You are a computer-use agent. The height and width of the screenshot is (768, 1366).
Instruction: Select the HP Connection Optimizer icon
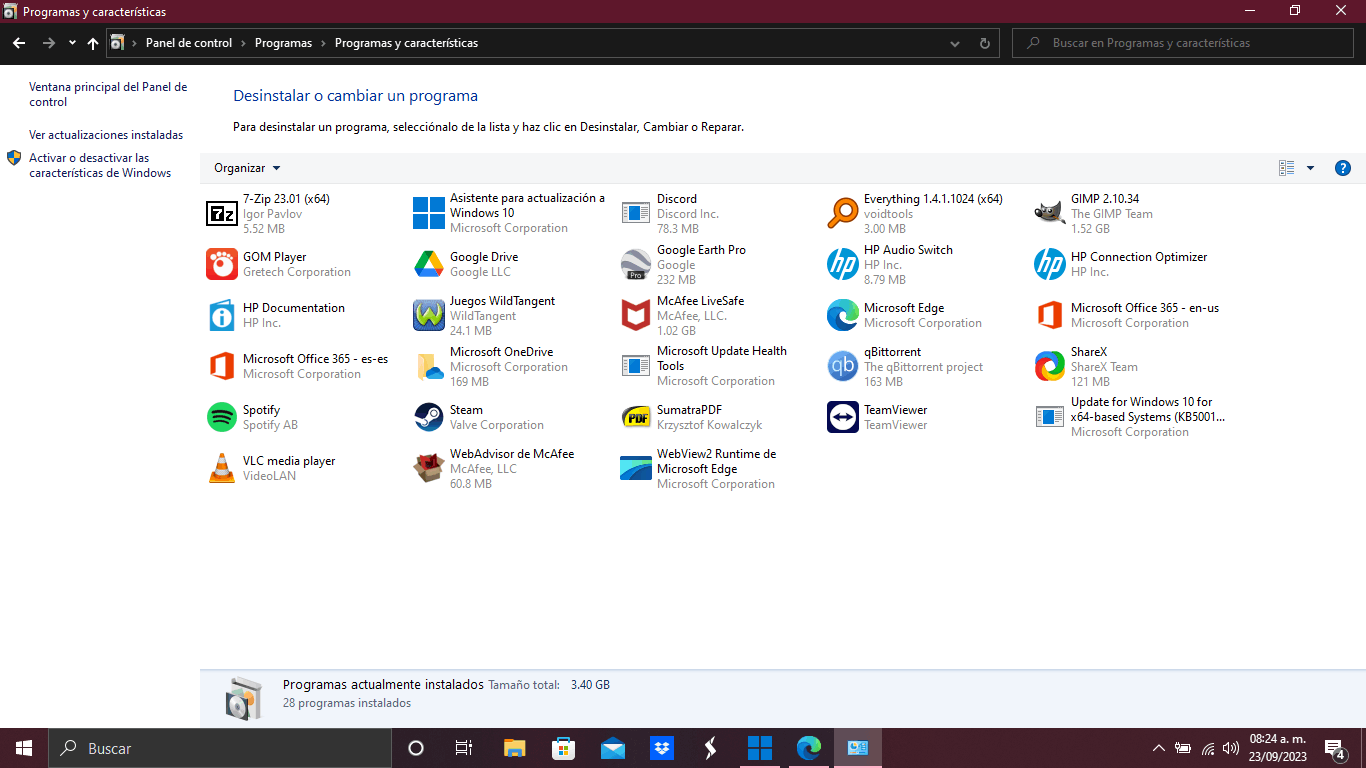point(1049,264)
